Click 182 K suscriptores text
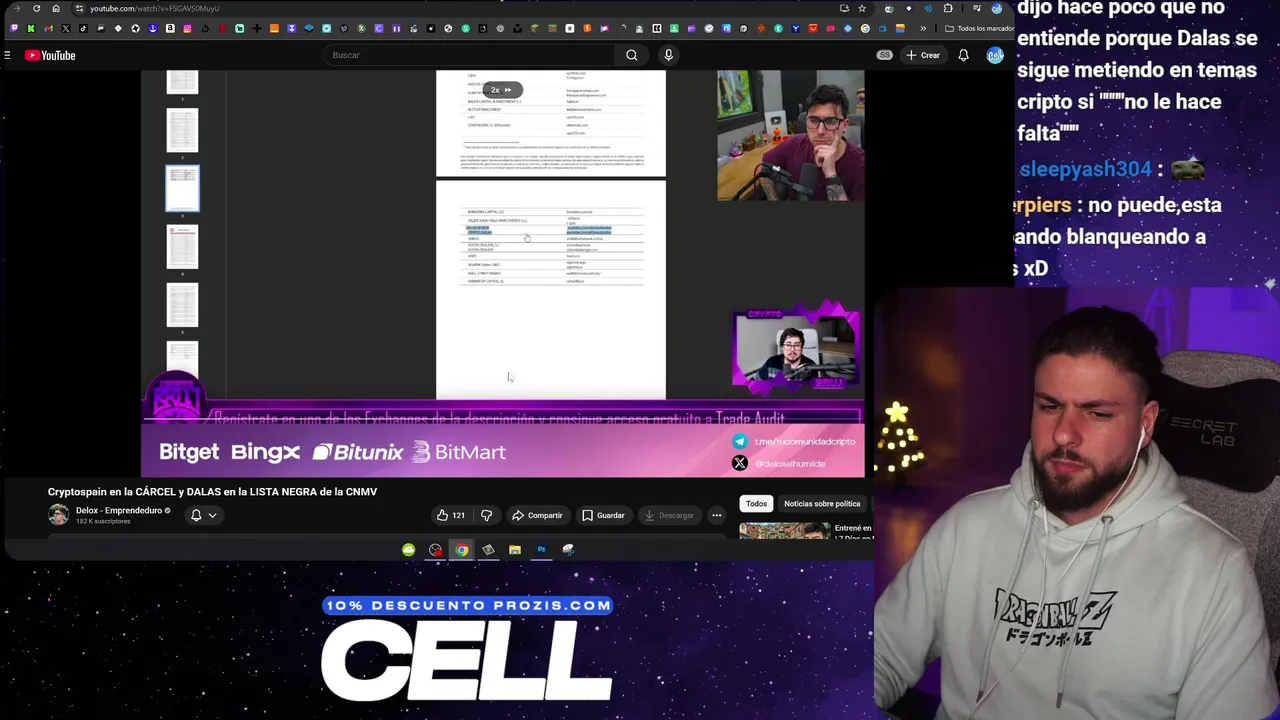The height and width of the screenshot is (720, 1280). coord(103,521)
